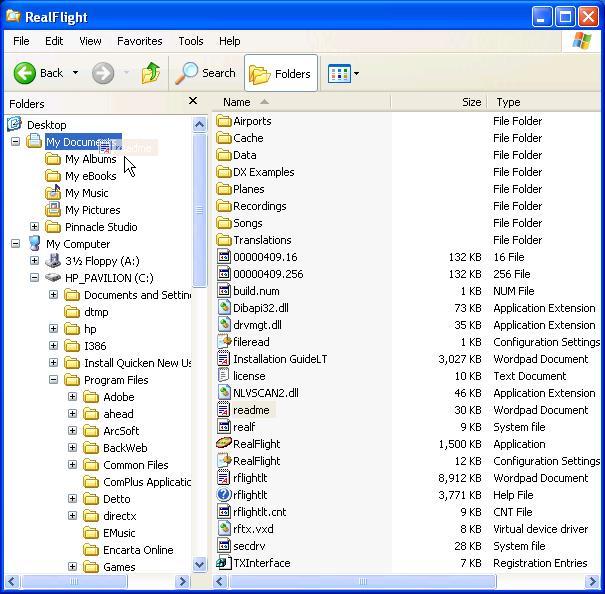Select the NLVSCAN2.dll file name
This screenshot has height=594, width=605.
point(266,393)
